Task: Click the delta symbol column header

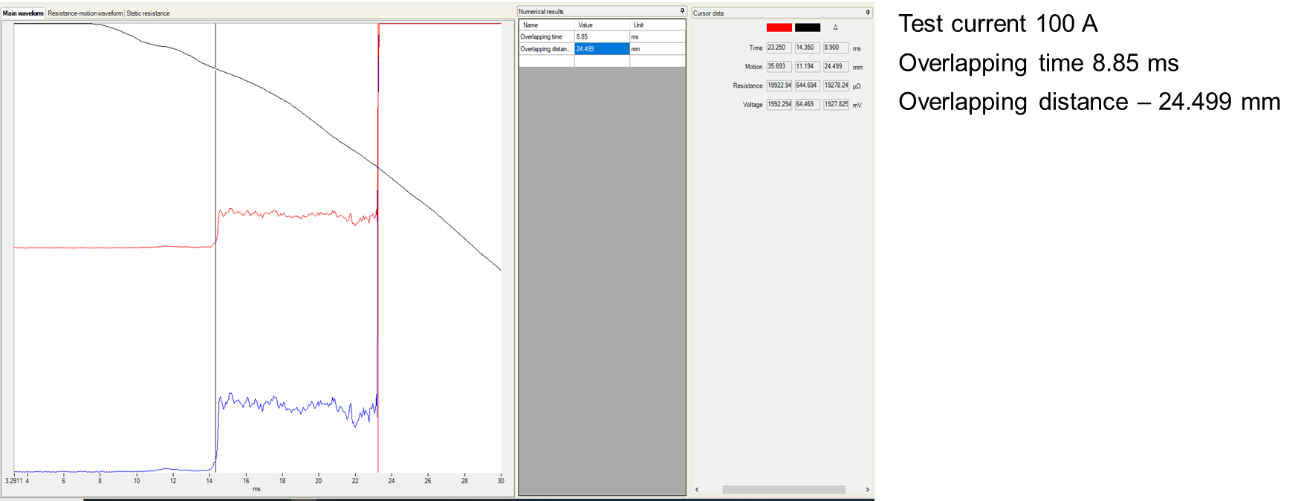Action: (835, 27)
